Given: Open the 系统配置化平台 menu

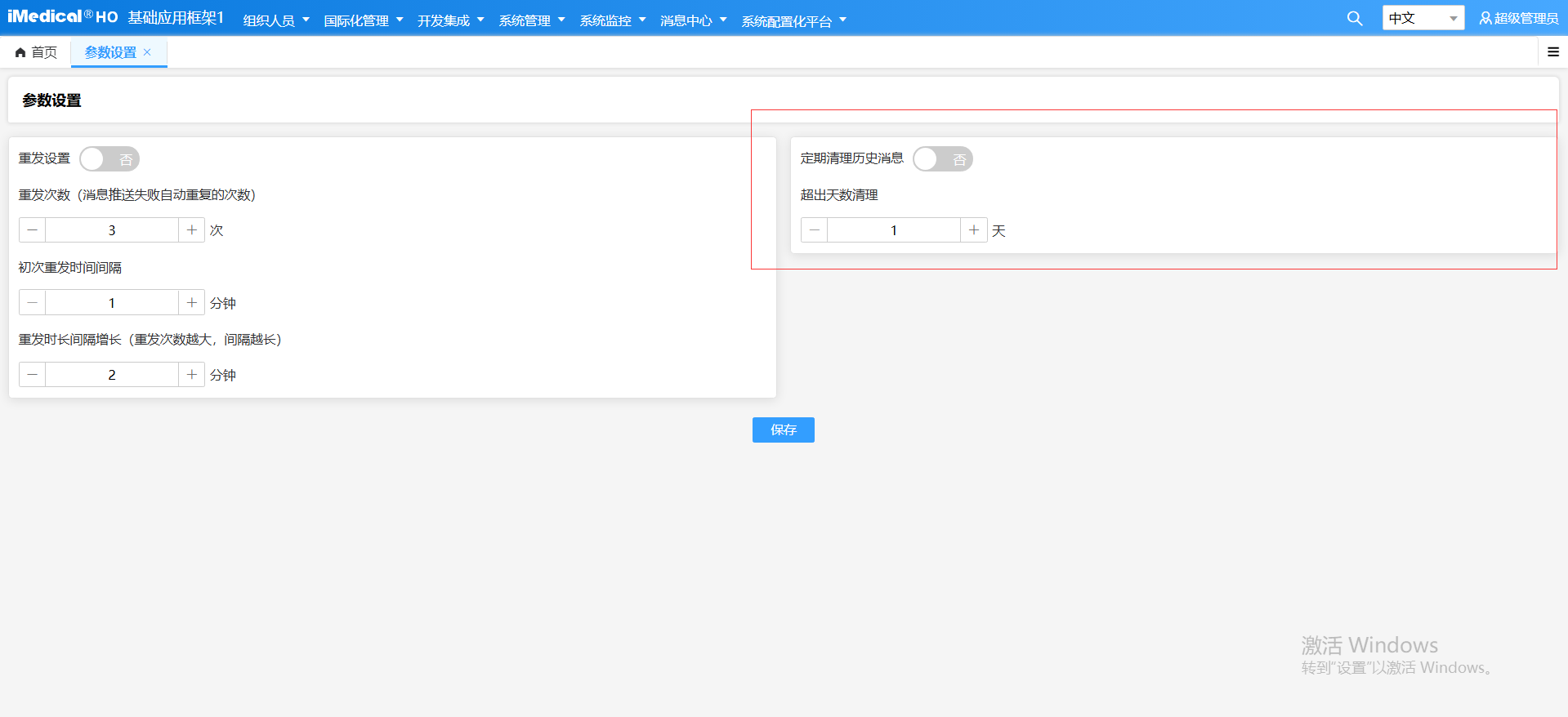Looking at the screenshot, I should [x=793, y=20].
